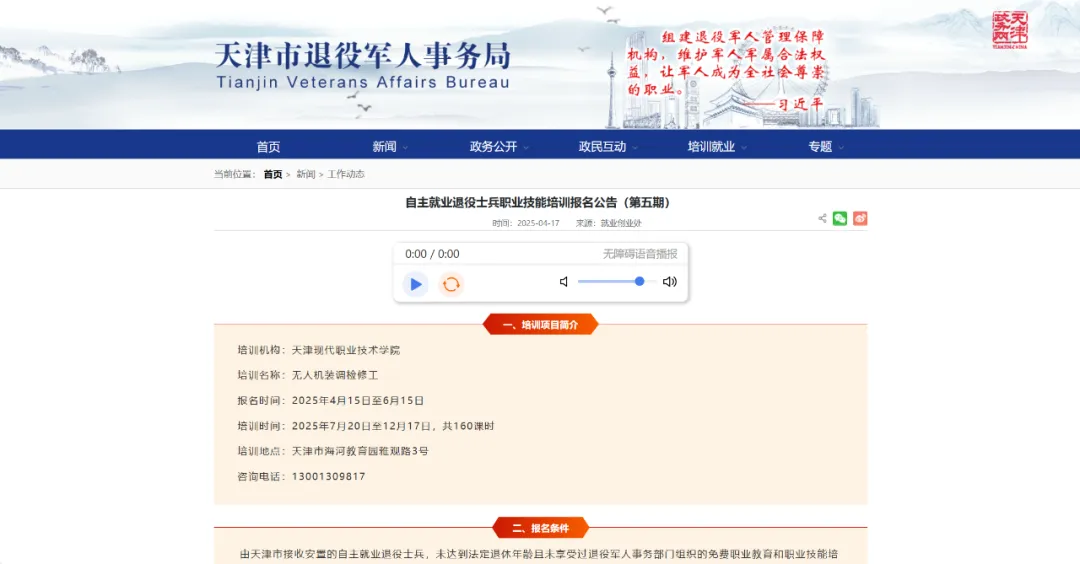Play the audio narration
The image size is (1080, 564).
tap(416, 284)
